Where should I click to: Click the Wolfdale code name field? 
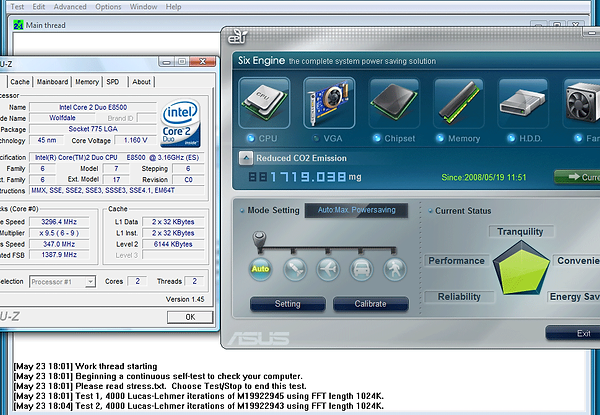pos(62,118)
